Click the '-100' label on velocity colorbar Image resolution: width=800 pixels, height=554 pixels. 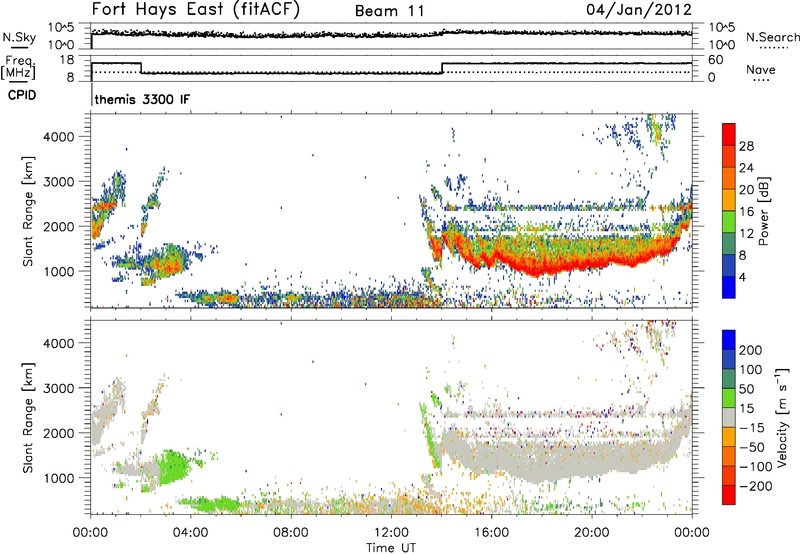[x=756, y=467]
